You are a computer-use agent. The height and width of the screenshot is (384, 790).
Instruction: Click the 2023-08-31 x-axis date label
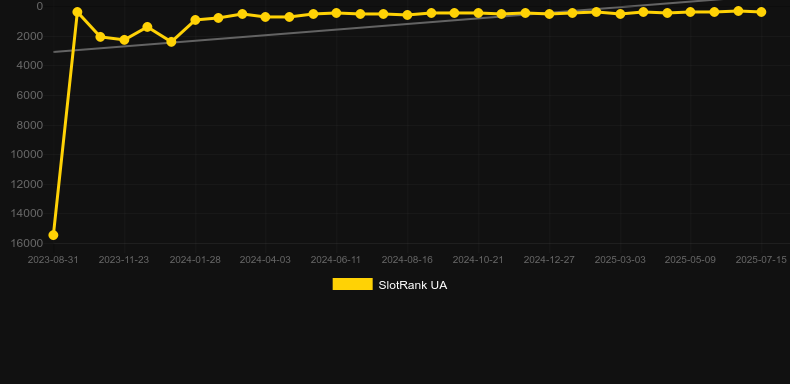point(53,260)
